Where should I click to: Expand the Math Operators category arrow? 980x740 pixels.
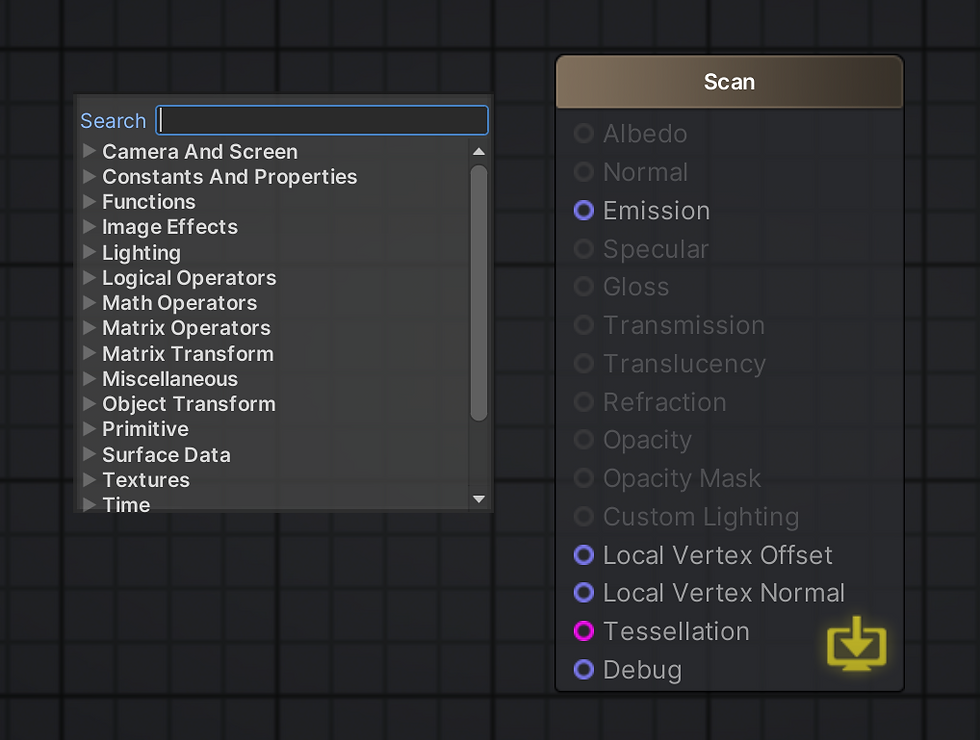coord(89,302)
